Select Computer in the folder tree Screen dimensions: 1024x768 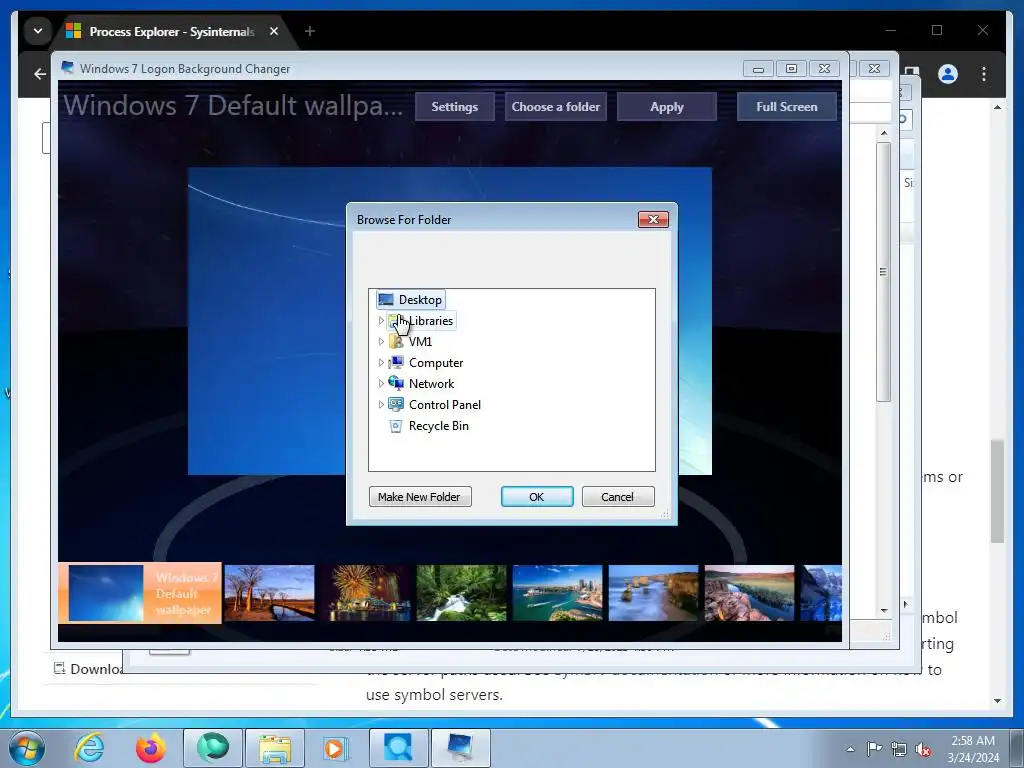[436, 362]
